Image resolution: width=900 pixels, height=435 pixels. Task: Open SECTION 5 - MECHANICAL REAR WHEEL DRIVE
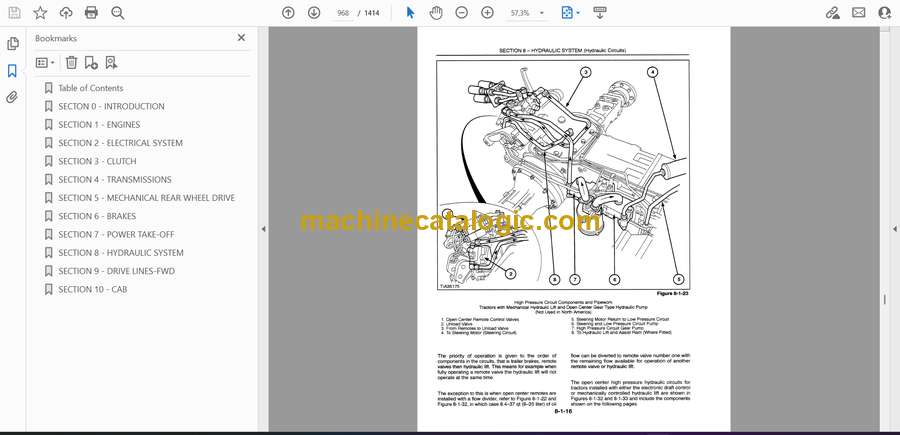[x=146, y=198]
